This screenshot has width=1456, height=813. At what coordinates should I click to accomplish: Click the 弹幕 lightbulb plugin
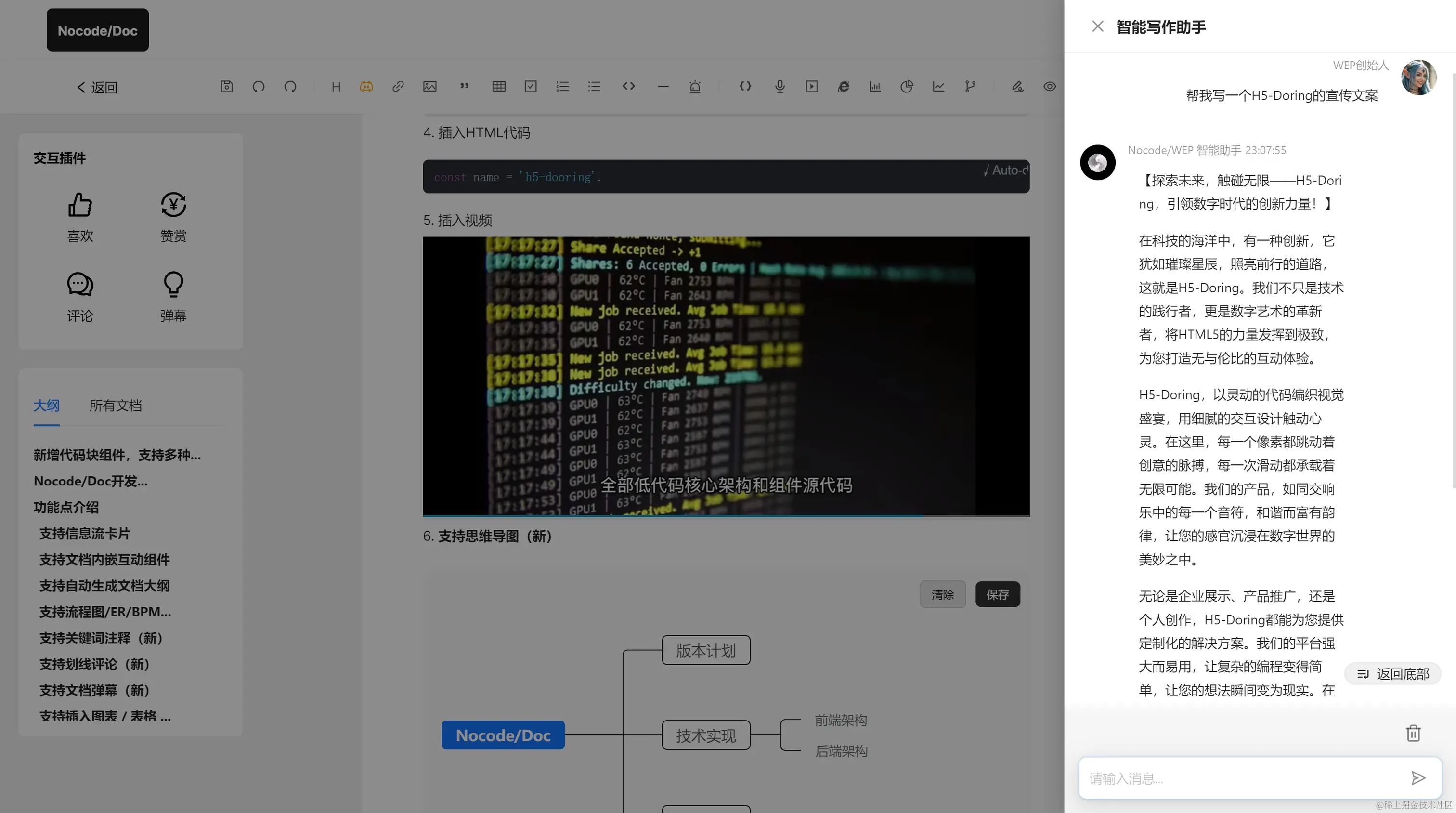tap(173, 297)
